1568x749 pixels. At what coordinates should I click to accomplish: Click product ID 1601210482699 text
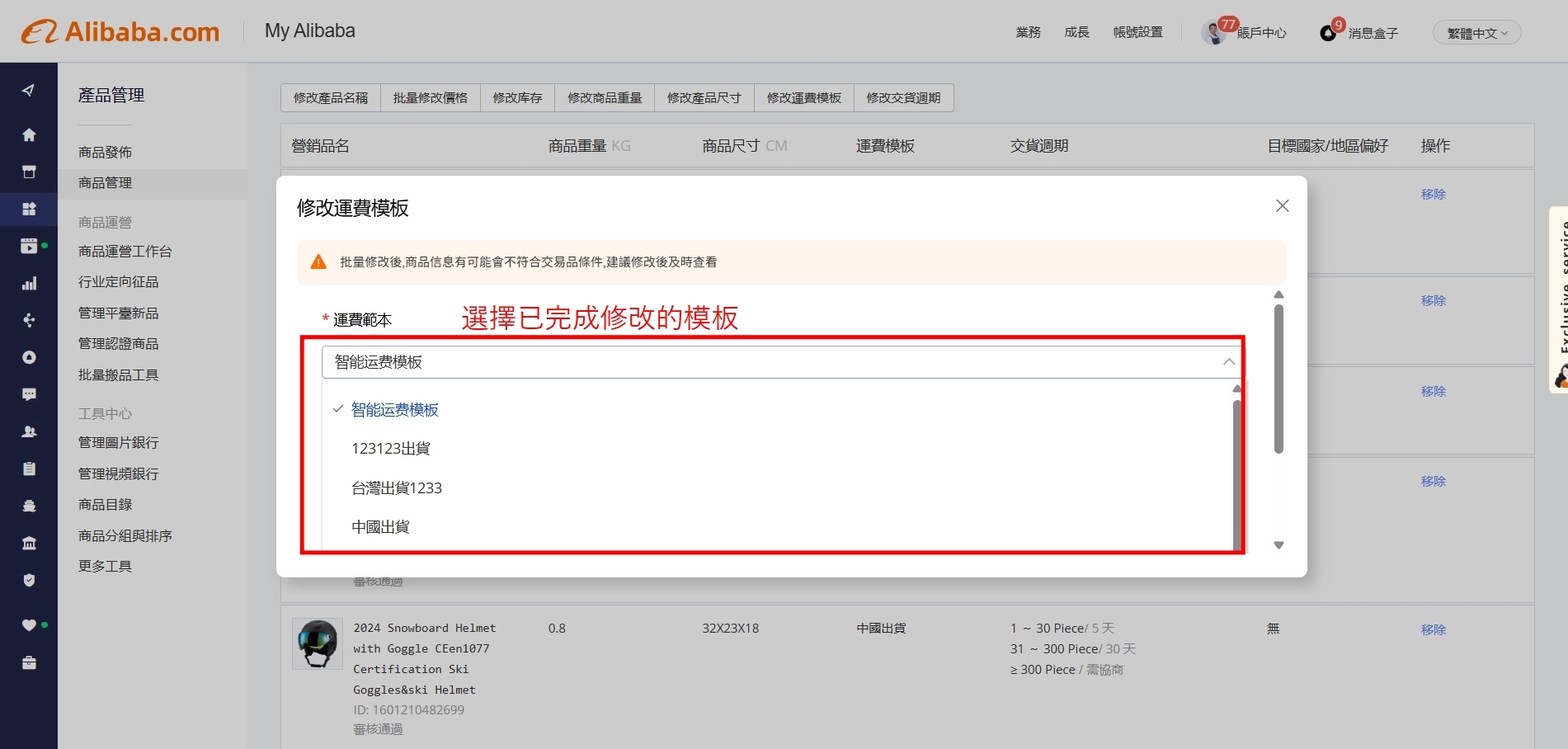pyautogui.click(x=408, y=709)
